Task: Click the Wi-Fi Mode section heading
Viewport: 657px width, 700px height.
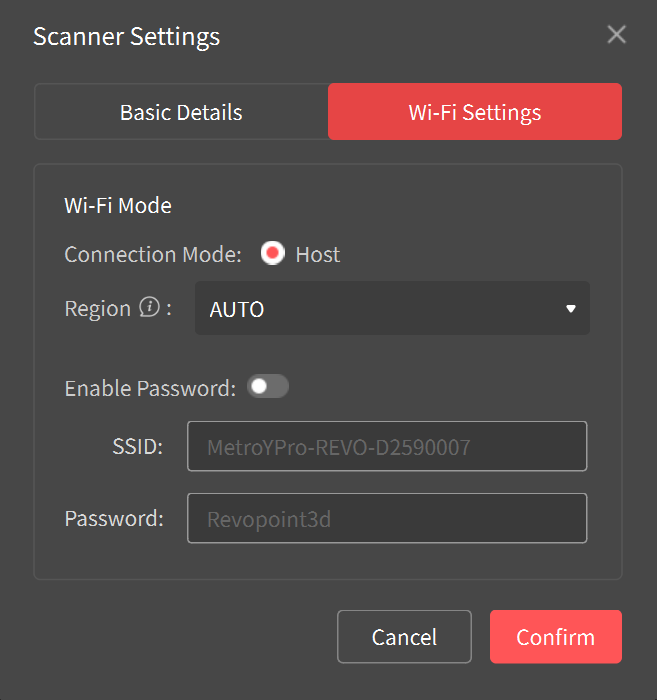Action: pyautogui.click(x=118, y=206)
